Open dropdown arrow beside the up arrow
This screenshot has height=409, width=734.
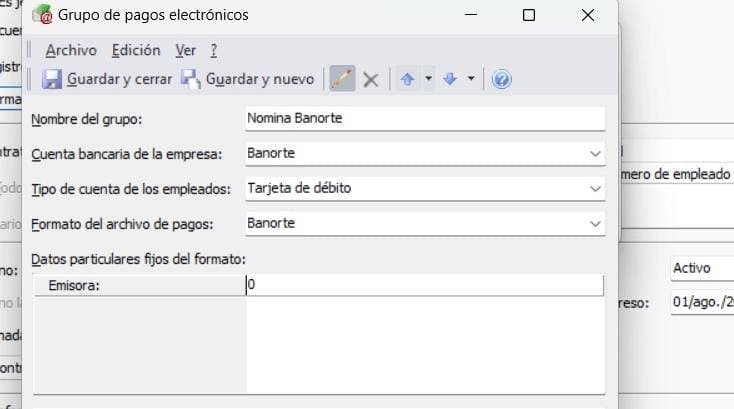[x=428, y=79]
